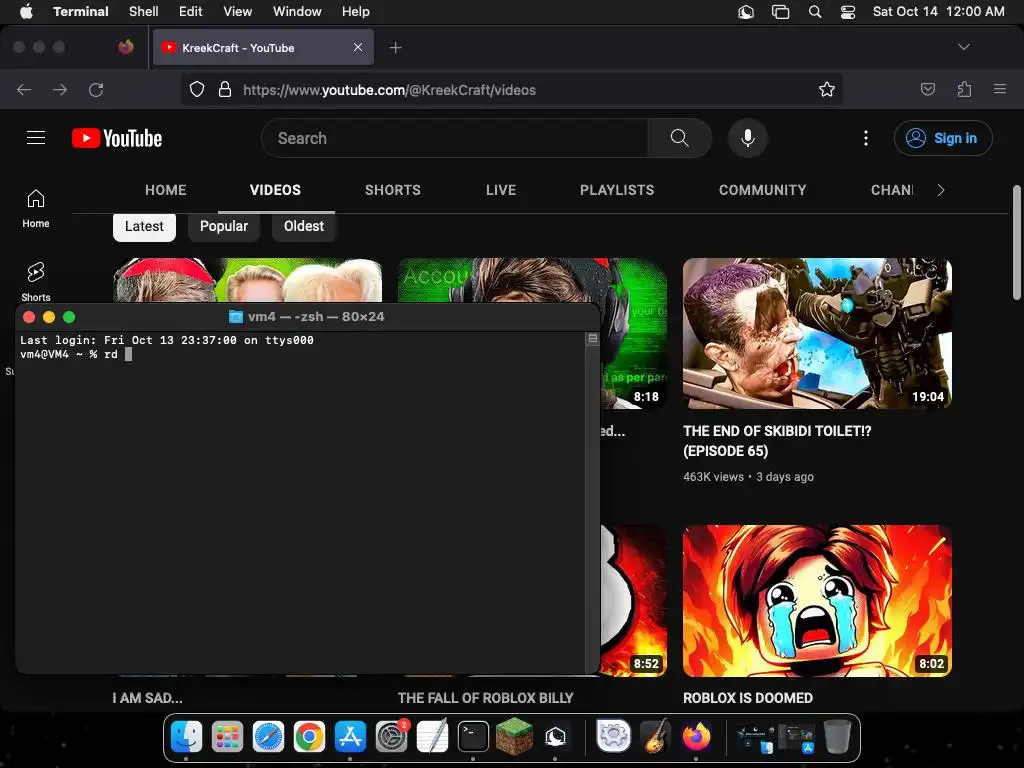Select the Popular sort chip
The width and height of the screenshot is (1024, 768).
tap(224, 227)
